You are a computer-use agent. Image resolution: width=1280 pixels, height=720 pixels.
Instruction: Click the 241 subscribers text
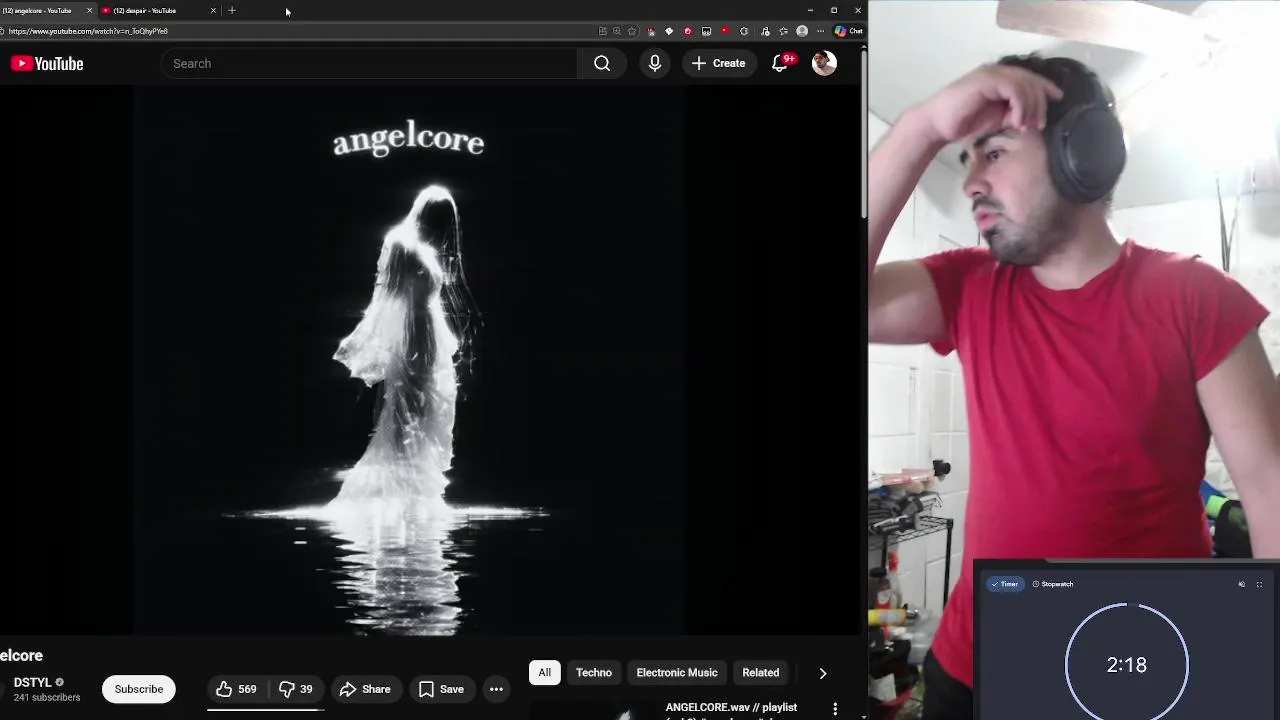pyautogui.click(x=47, y=698)
